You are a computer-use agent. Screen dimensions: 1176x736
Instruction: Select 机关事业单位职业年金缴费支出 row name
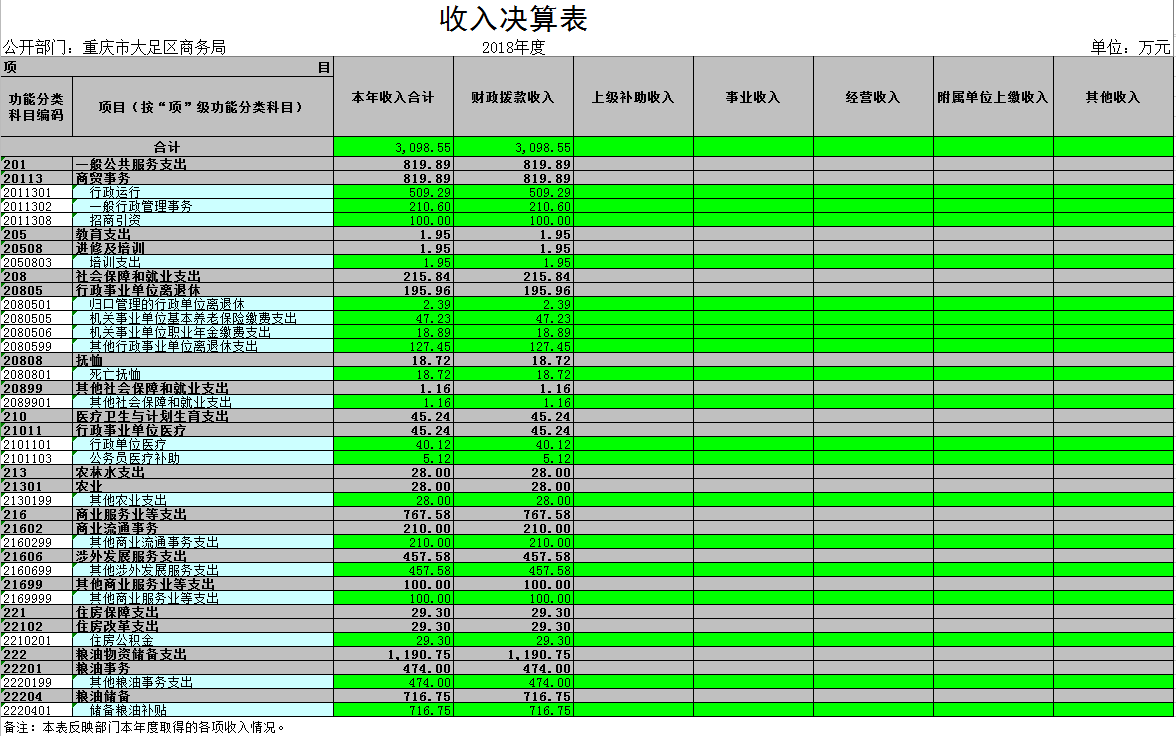pyautogui.click(x=180, y=332)
